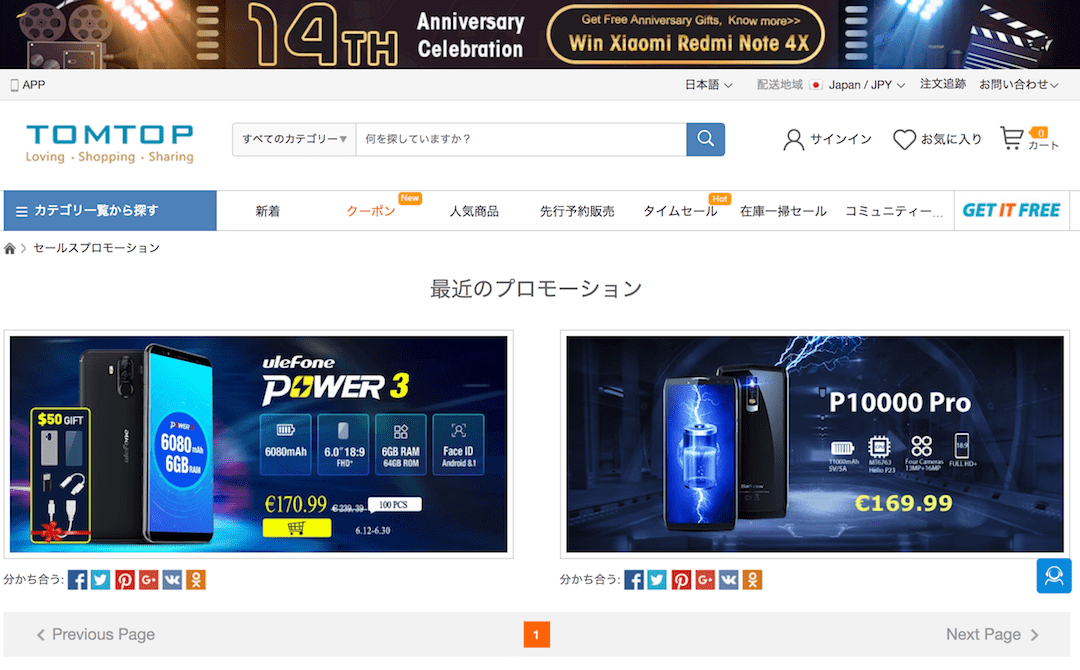Share Power 3 promo on Pinterest
Viewport: 1080px width, 670px height.
tap(125, 580)
